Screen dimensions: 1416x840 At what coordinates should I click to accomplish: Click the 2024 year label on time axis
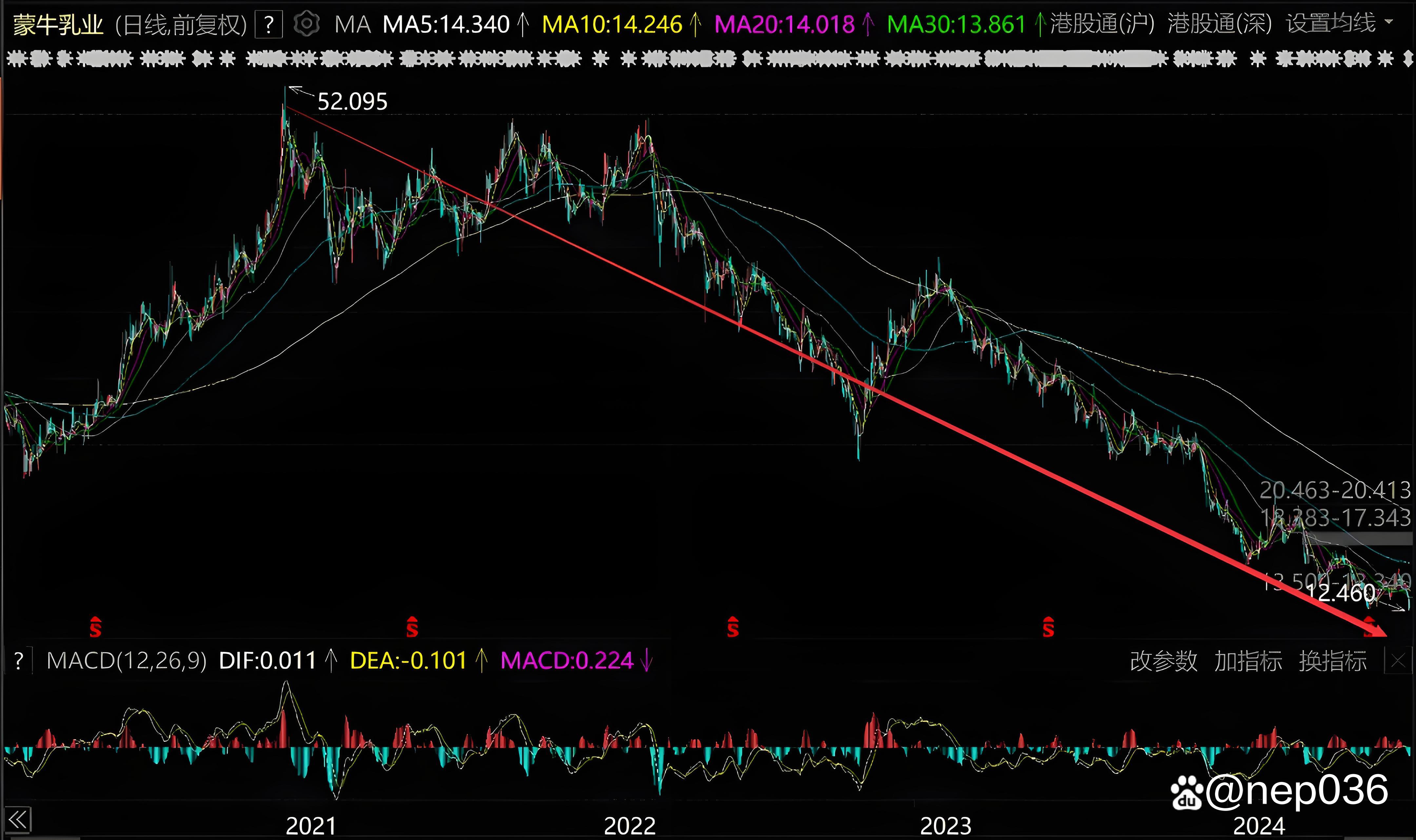(1259, 826)
